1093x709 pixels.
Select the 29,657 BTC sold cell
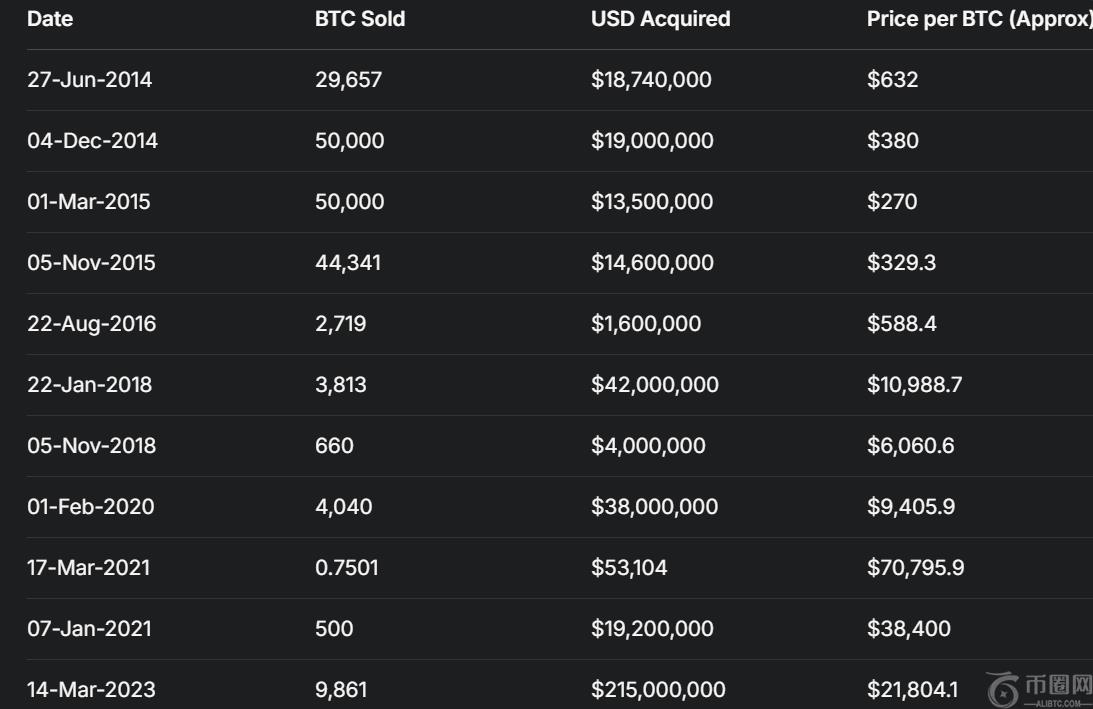[x=348, y=80]
